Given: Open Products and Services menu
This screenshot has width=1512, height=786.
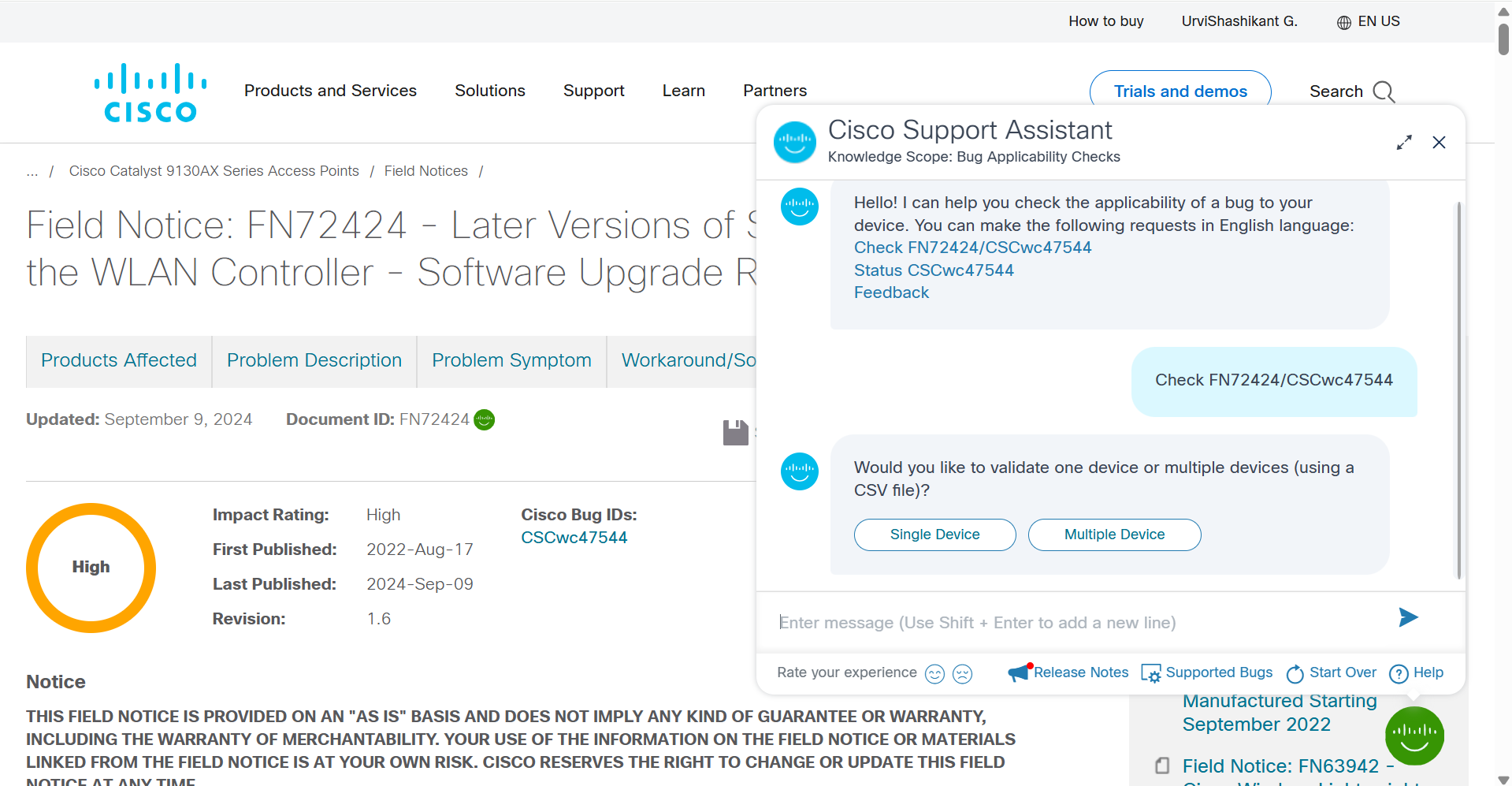Looking at the screenshot, I should click(330, 91).
